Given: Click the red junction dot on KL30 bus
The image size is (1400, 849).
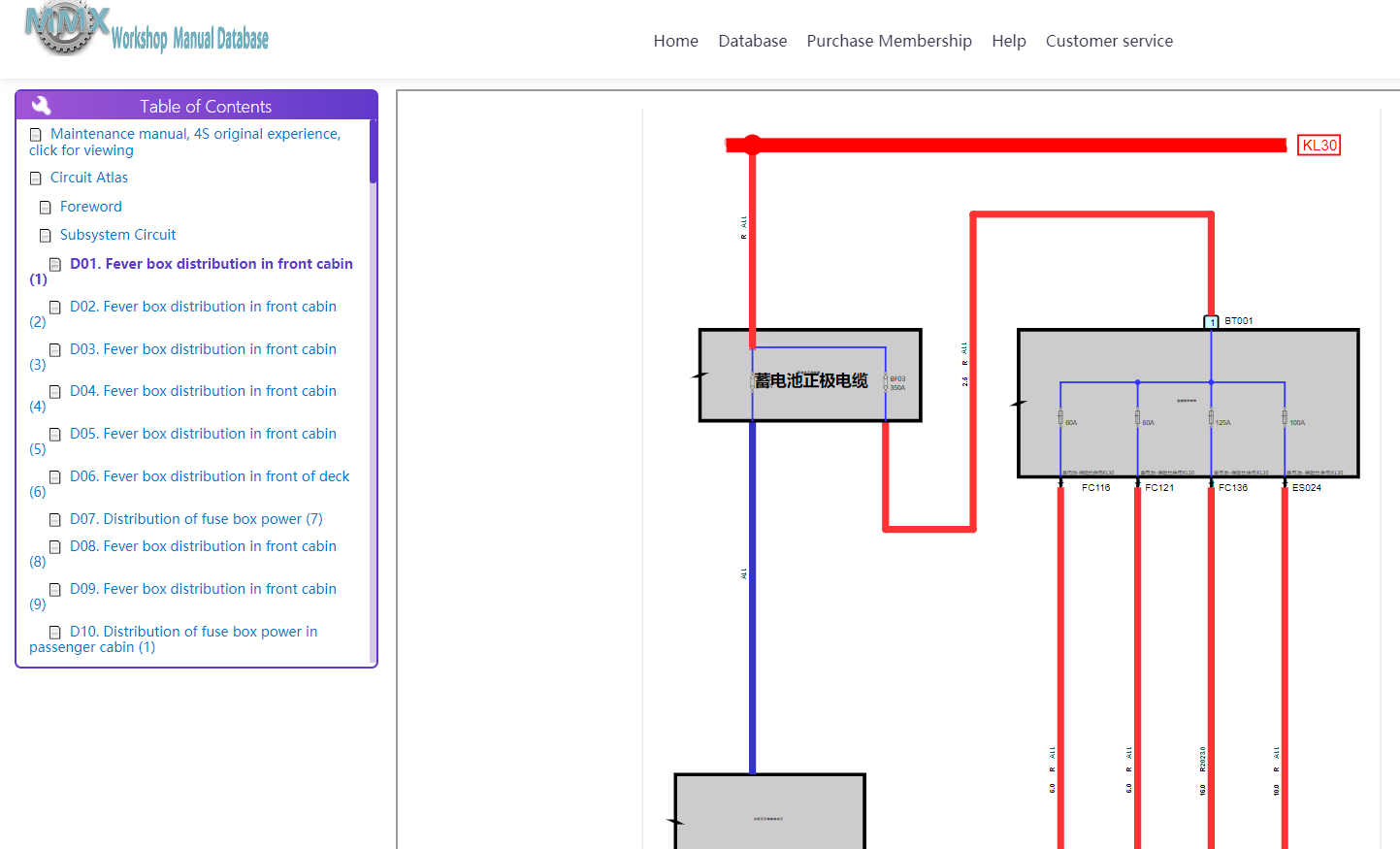Looking at the screenshot, I should pos(752,145).
